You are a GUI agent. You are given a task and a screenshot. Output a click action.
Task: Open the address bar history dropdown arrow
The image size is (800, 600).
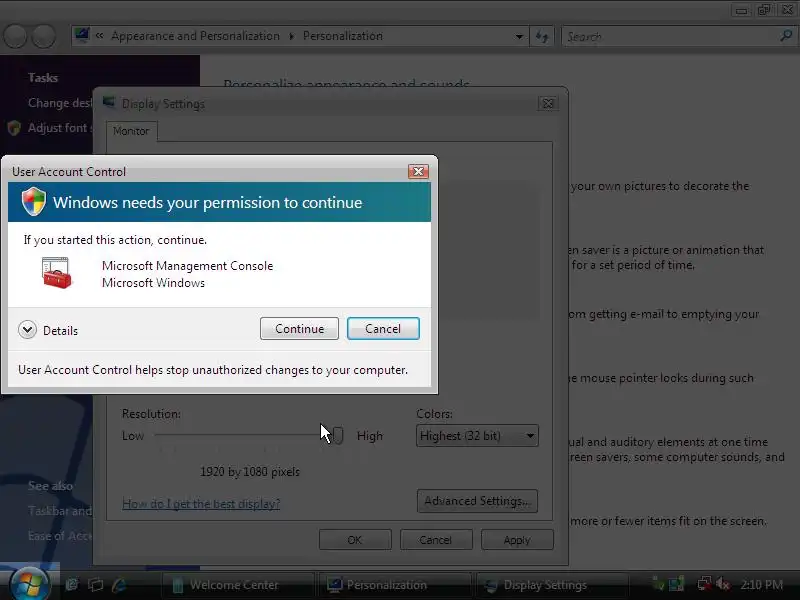[519, 36]
